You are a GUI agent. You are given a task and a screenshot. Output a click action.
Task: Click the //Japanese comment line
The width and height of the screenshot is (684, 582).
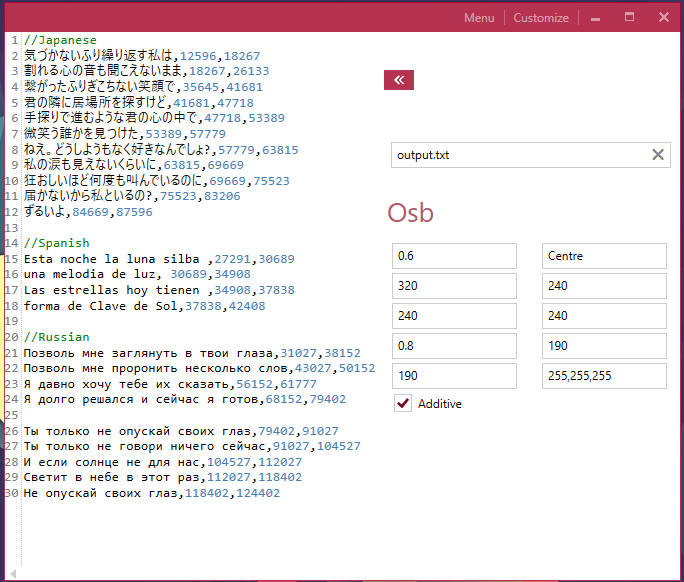(x=60, y=40)
